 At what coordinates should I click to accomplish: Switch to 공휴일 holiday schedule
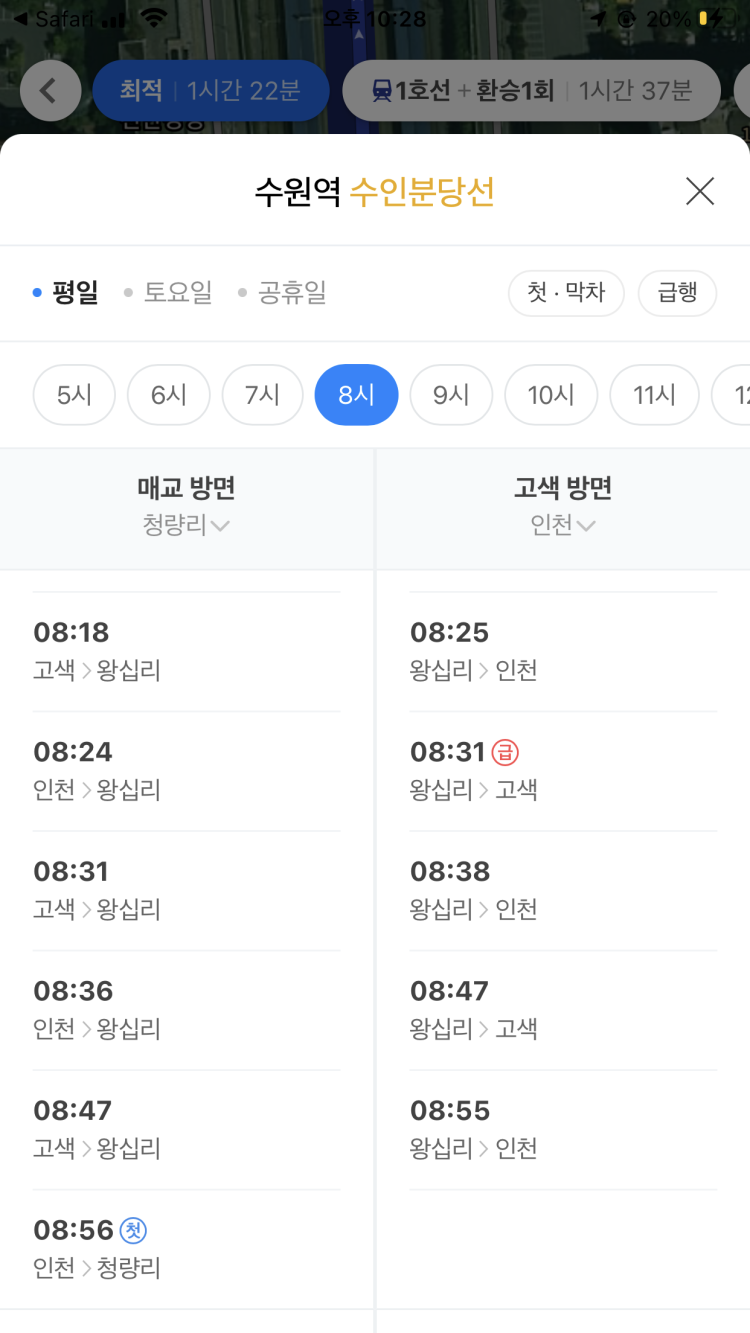[x=284, y=293]
